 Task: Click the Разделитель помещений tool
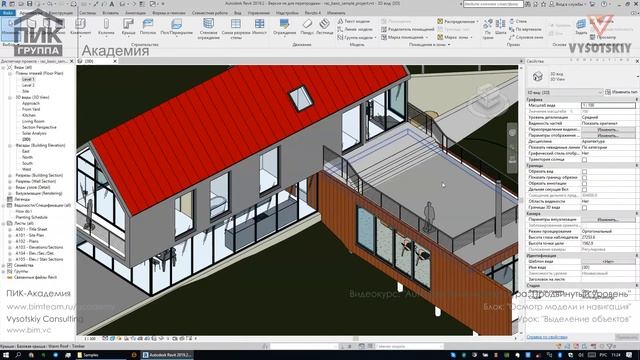(408, 29)
